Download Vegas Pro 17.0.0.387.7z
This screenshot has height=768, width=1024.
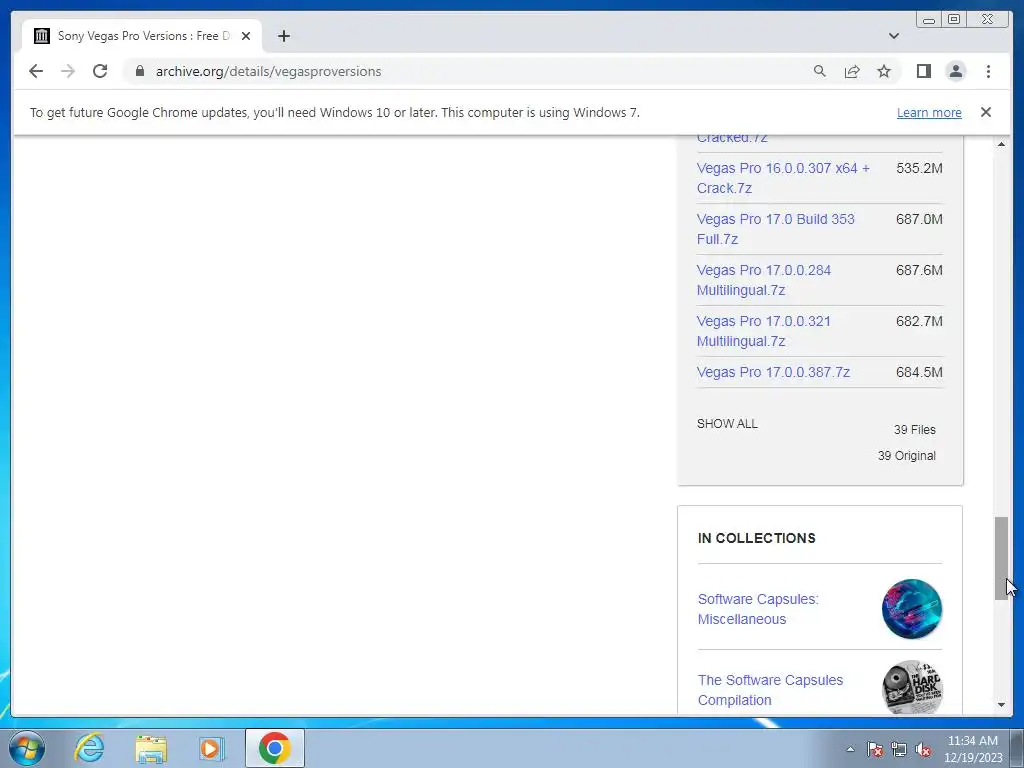tap(773, 372)
